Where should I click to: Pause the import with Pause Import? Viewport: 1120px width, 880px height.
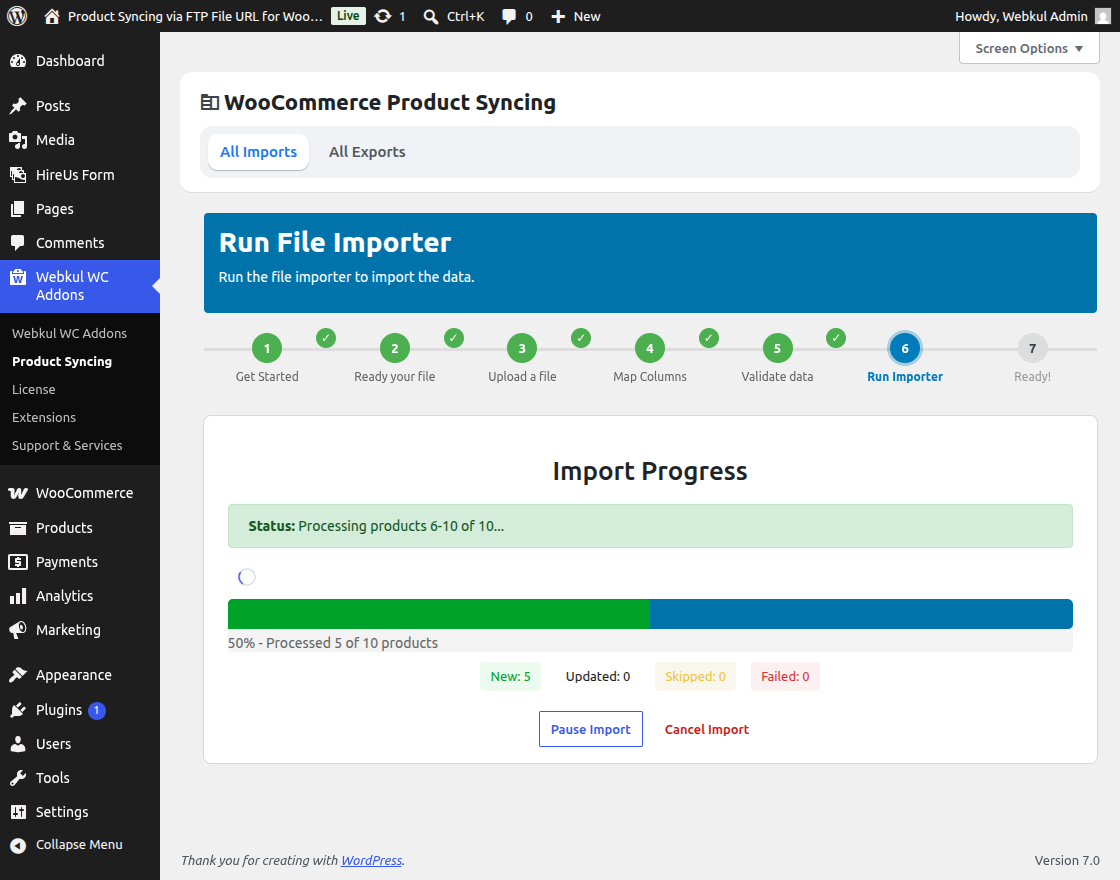click(x=591, y=729)
